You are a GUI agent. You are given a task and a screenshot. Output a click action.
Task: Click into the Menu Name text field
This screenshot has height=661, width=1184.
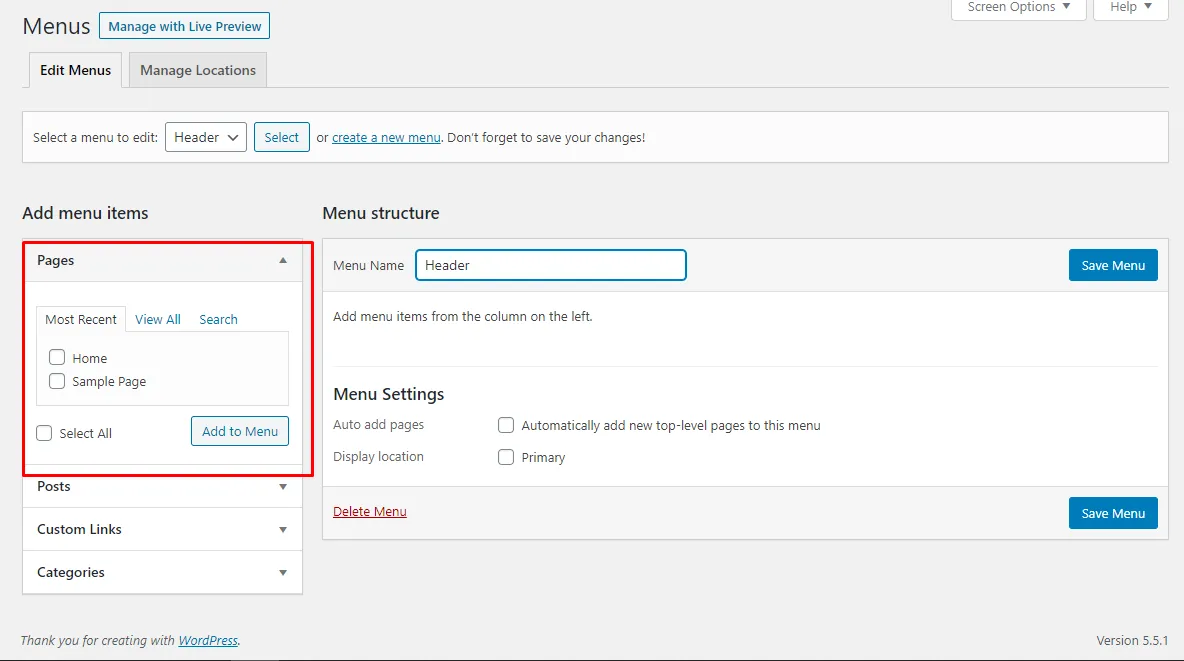pyautogui.click(x=550, y=265)
